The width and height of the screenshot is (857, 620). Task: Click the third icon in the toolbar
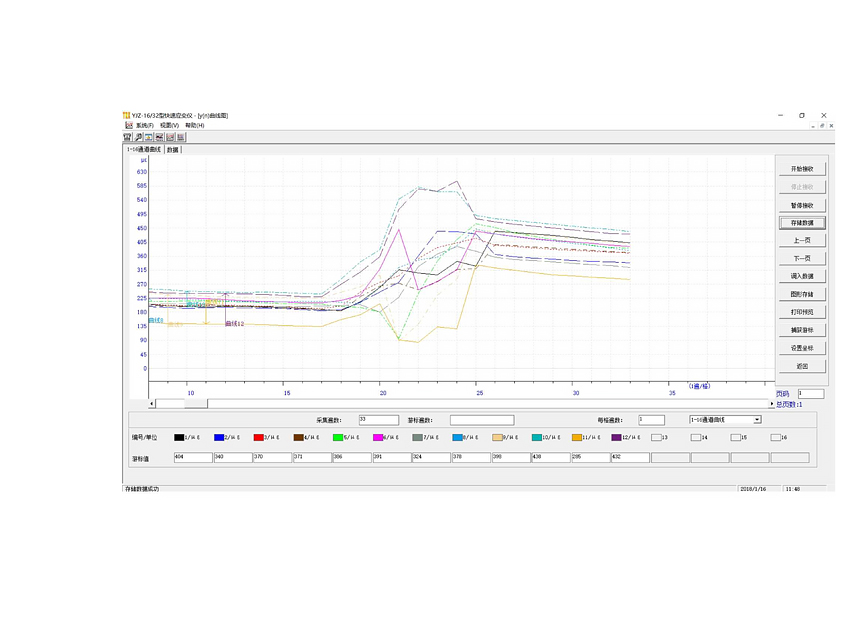[149, 137]
